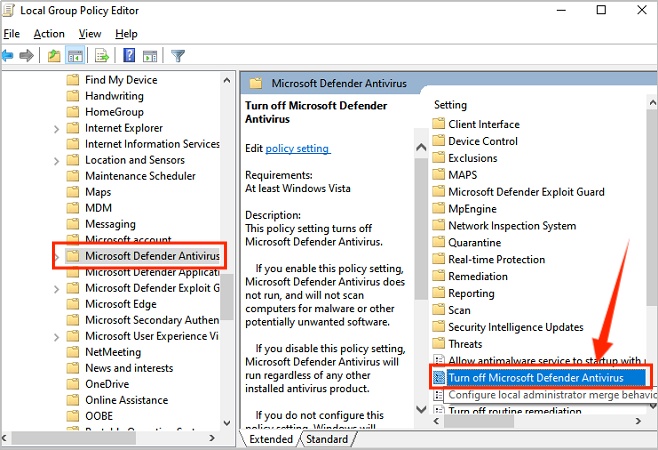Screen dimensions: 658x450
Task: Click the Client Interface folder icon
Action: 439,124
